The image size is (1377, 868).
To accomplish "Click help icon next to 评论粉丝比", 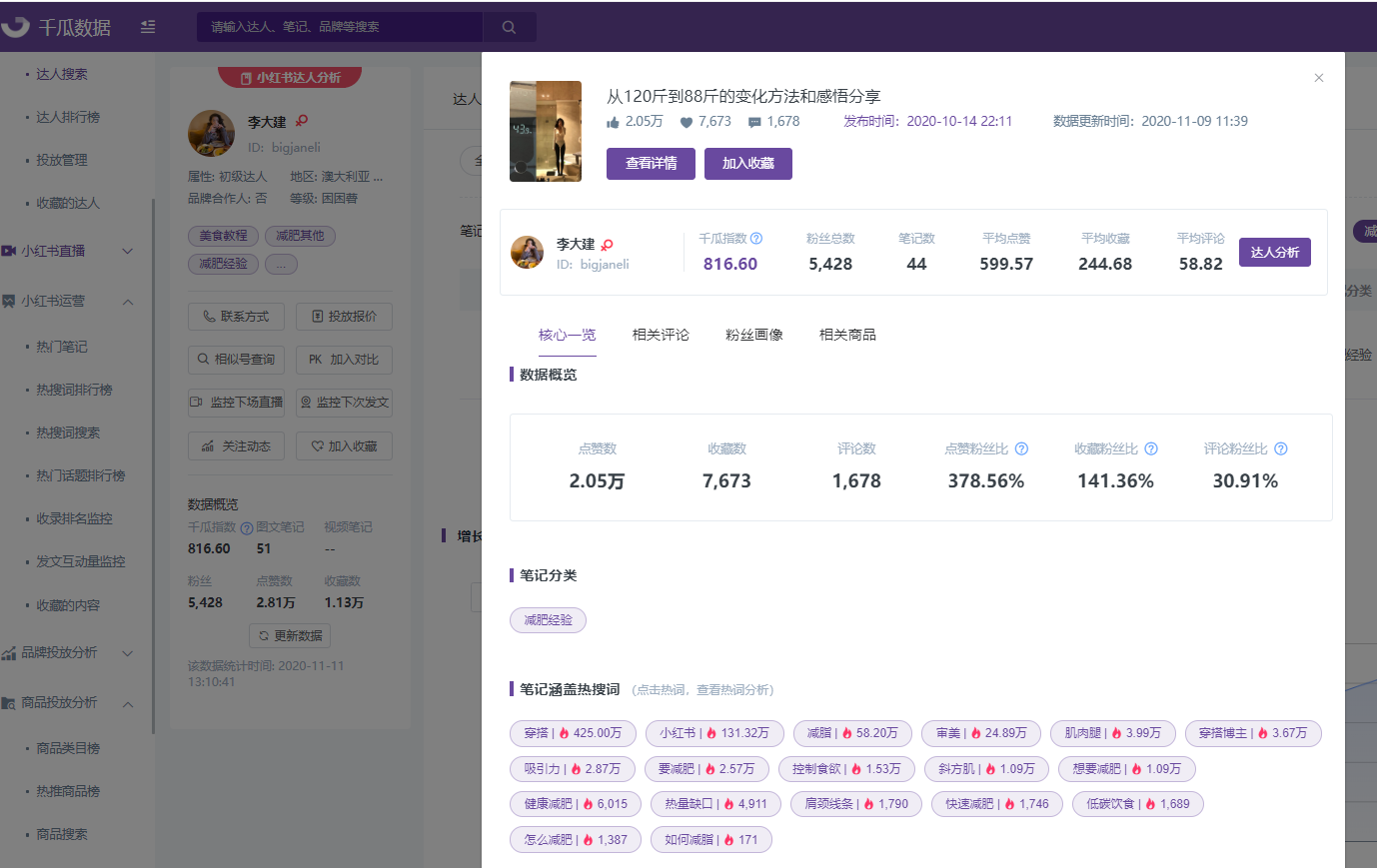I will pyautogui.click(x=1281, y=449).
